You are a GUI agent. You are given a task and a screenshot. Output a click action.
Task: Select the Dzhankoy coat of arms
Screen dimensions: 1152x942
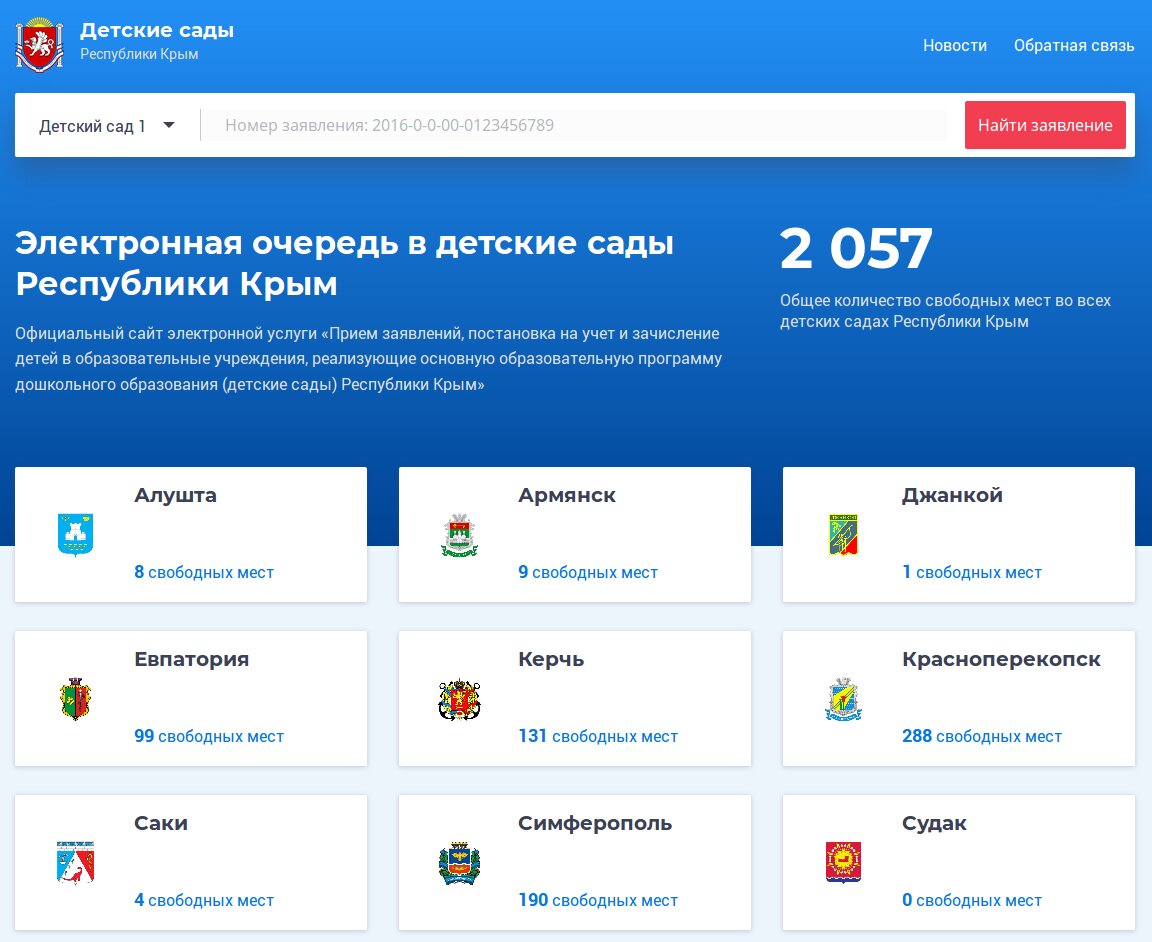[x=843, y=534]
